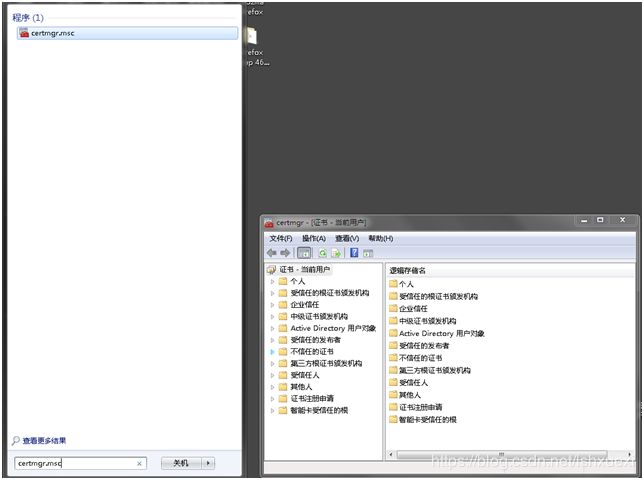Click the 个人 folder icon in right pane
Viewport: 644px width, 480px height.
point(393,284)
